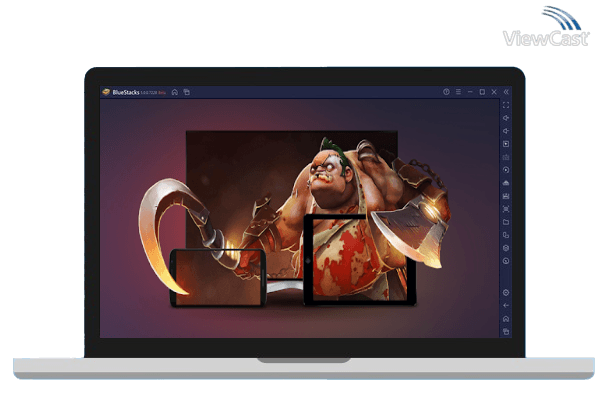
Task: Take a screenshot with the sidebar capture icon
Action: coord(506,209)
